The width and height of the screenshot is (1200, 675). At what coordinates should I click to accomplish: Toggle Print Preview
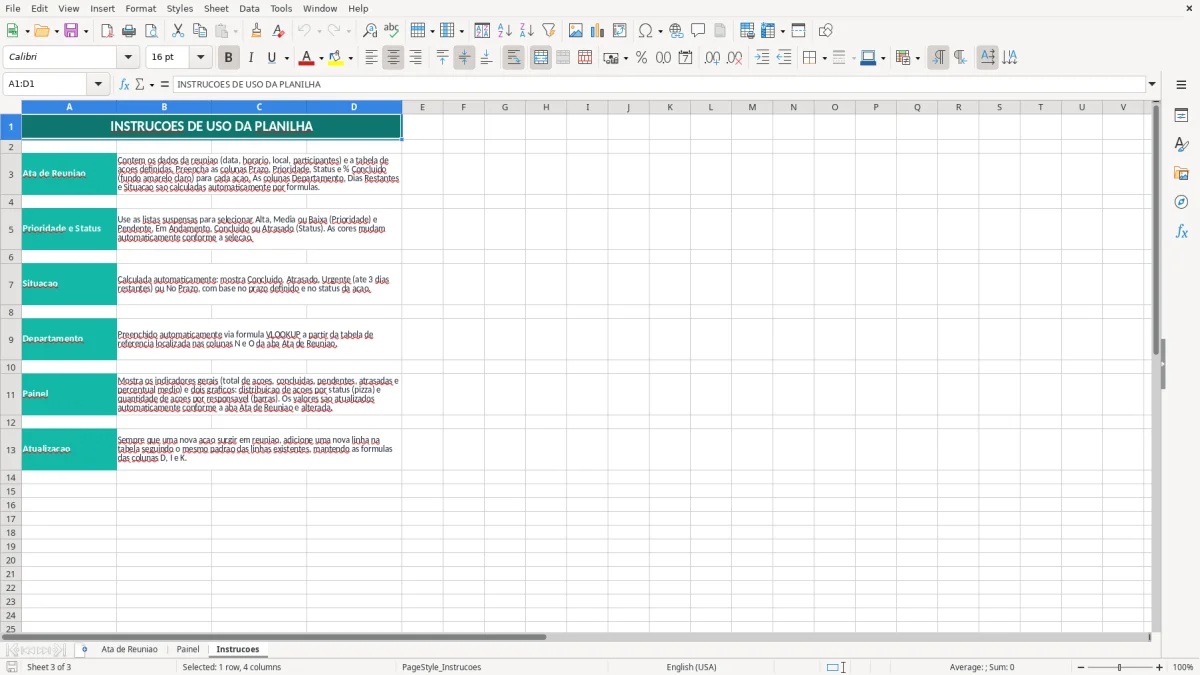point(151,31)
